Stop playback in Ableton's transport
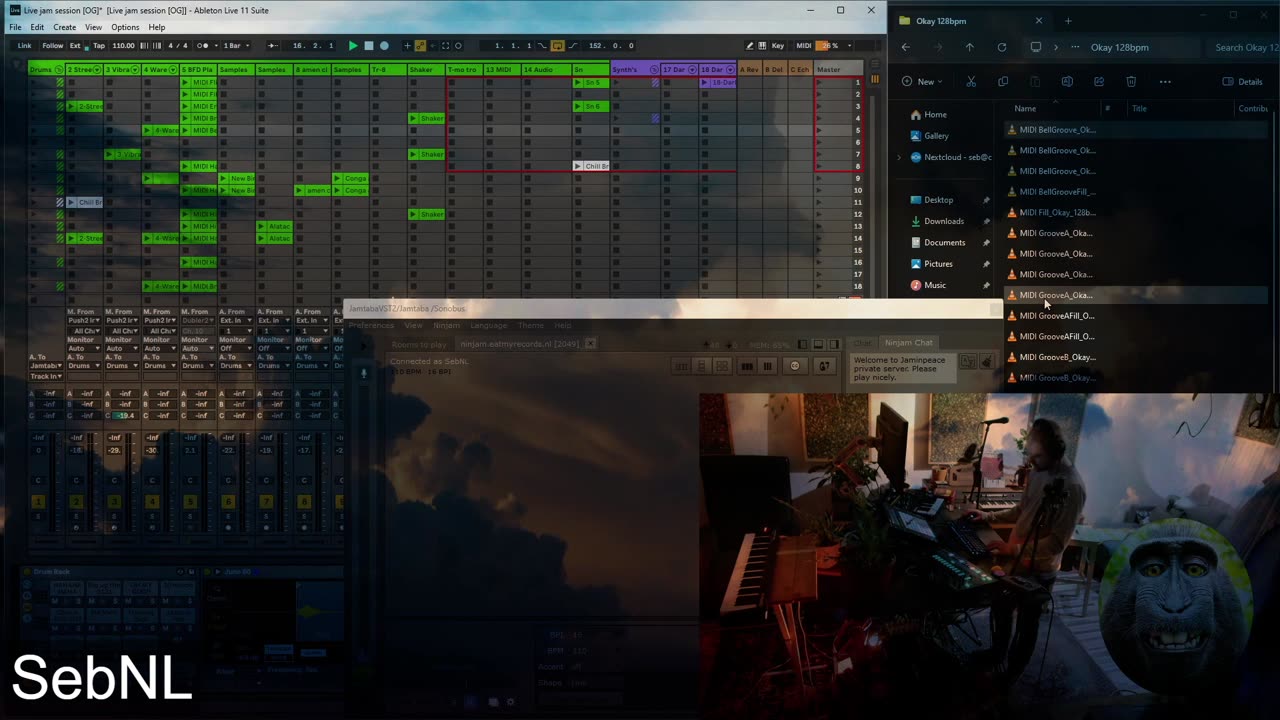 pos(368,45)
